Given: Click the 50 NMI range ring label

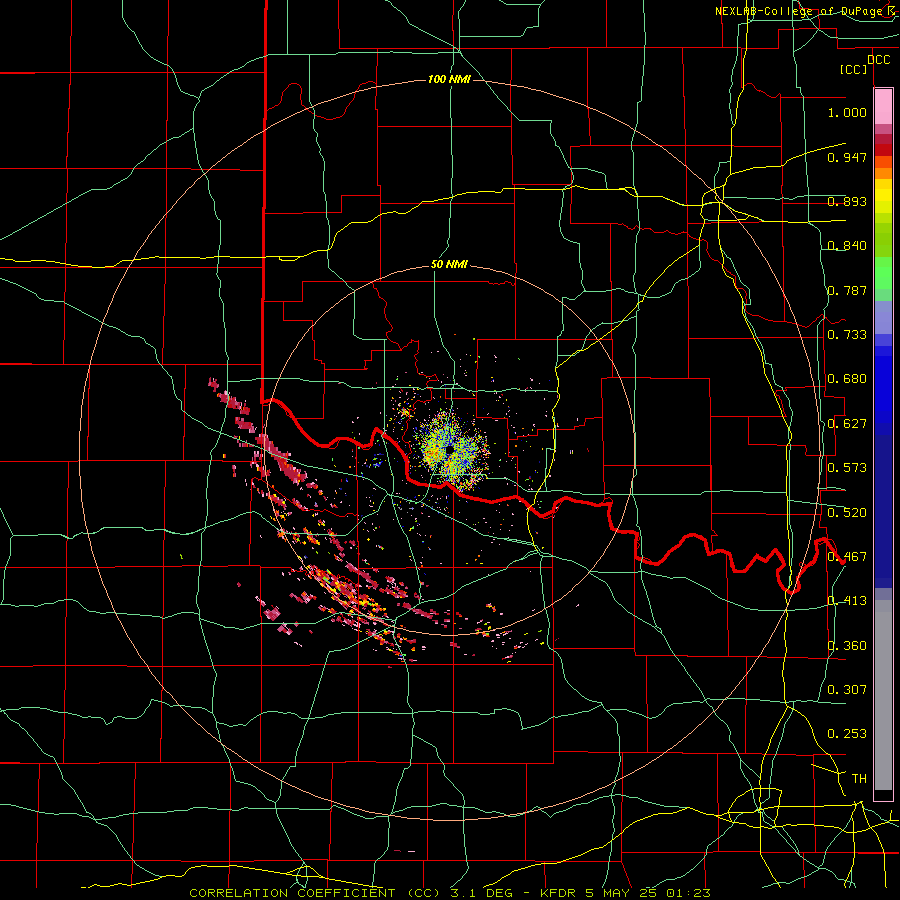Looking at the screenshot, I should point(449,265).
